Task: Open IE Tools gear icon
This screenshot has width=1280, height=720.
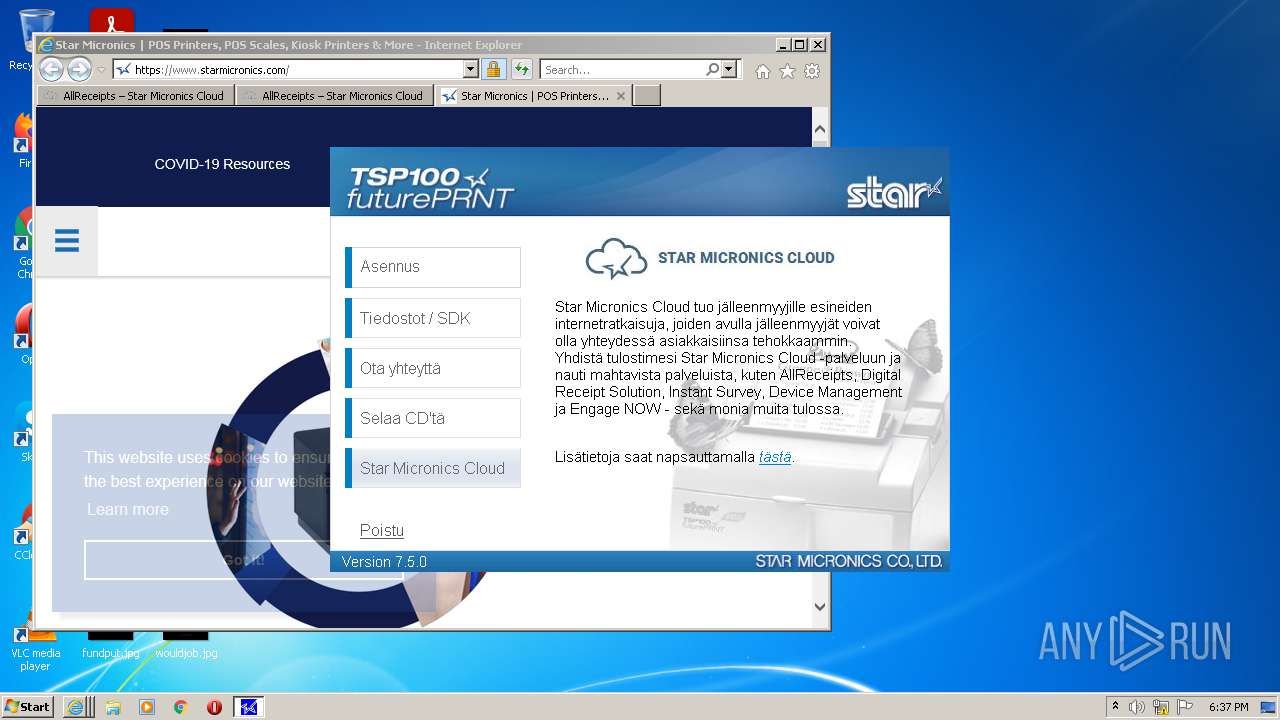Action: [812, 71]
